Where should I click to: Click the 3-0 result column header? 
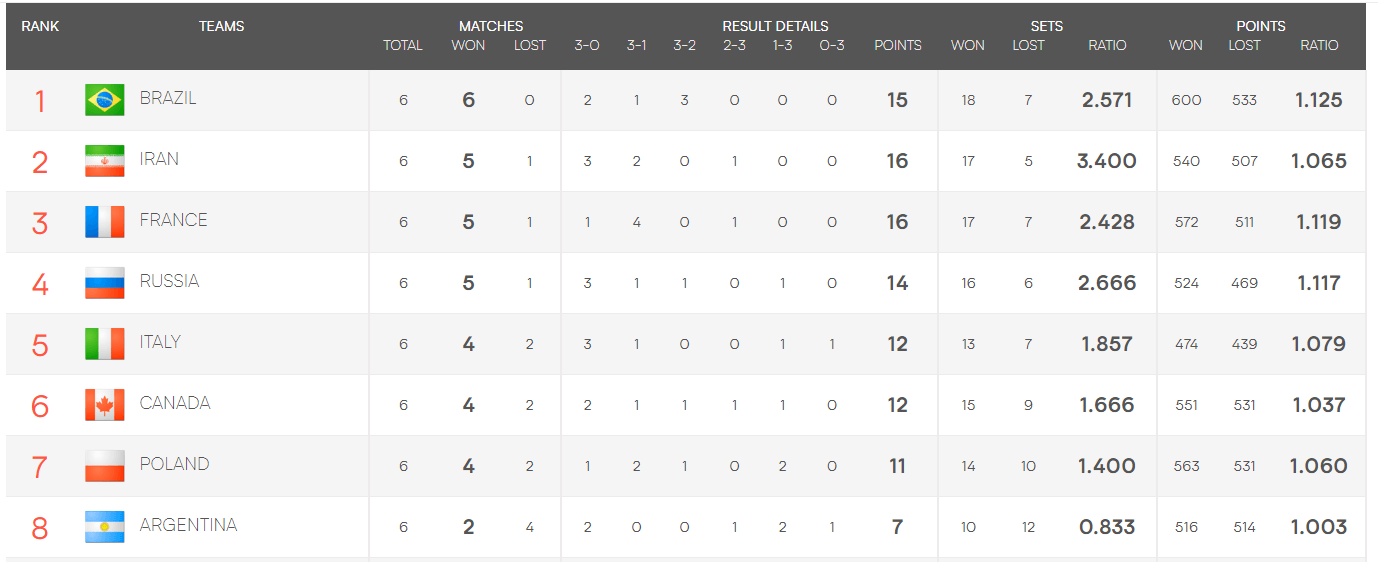tap(587, 45)
